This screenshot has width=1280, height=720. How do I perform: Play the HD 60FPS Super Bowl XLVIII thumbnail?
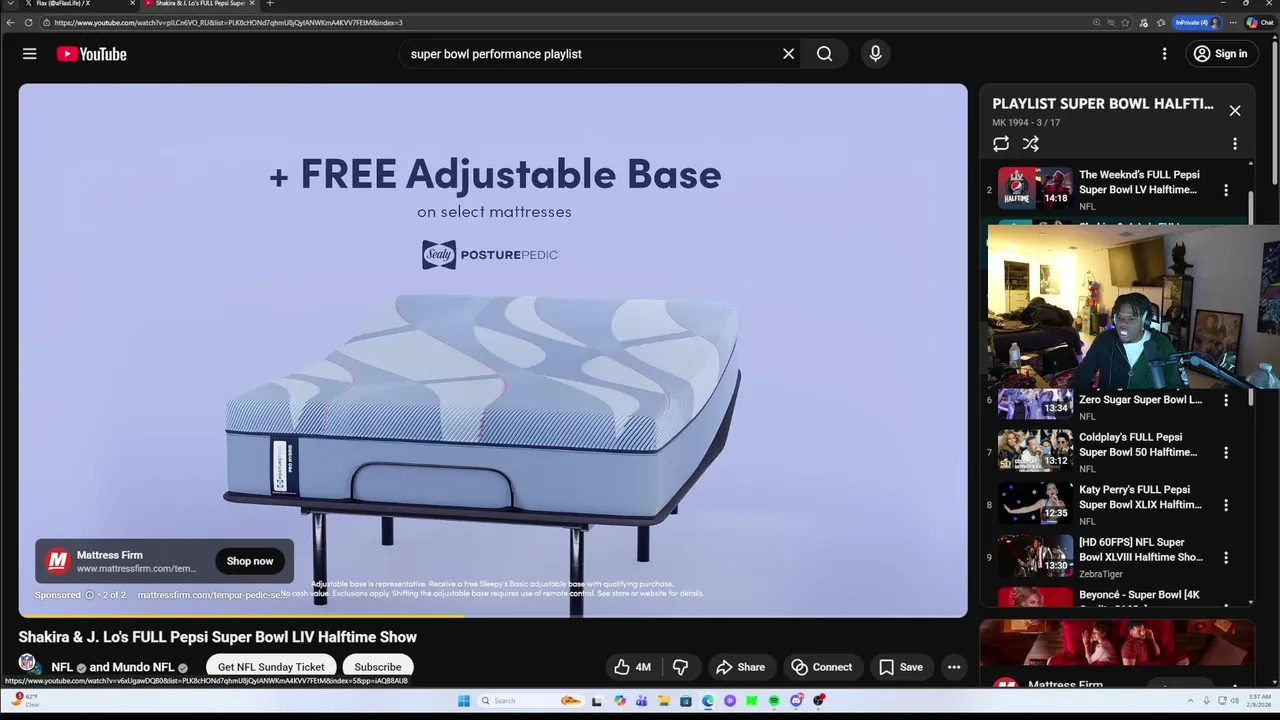click(1035, 556)
